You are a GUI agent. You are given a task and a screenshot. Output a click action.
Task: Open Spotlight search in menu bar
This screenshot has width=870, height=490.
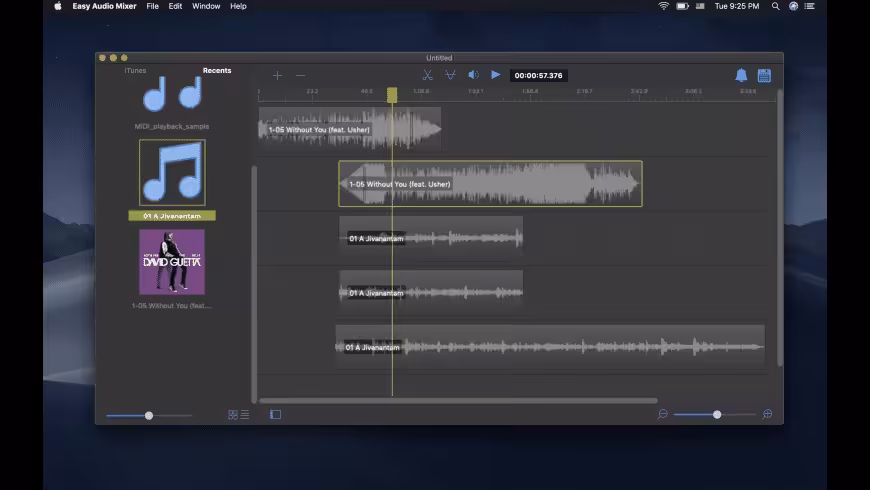tap(776, 6)
